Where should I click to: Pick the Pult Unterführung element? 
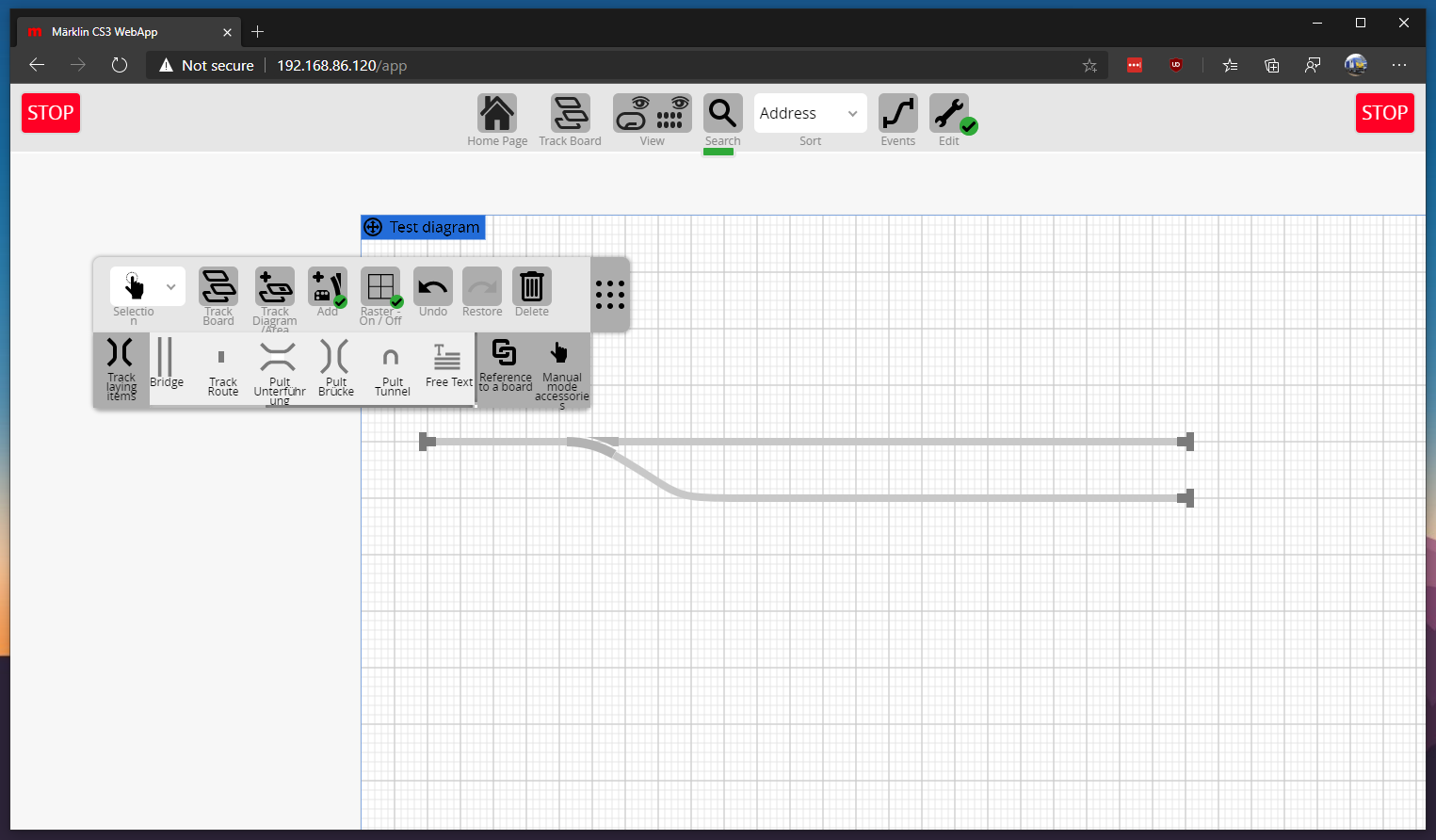click(x=279, y=371)
